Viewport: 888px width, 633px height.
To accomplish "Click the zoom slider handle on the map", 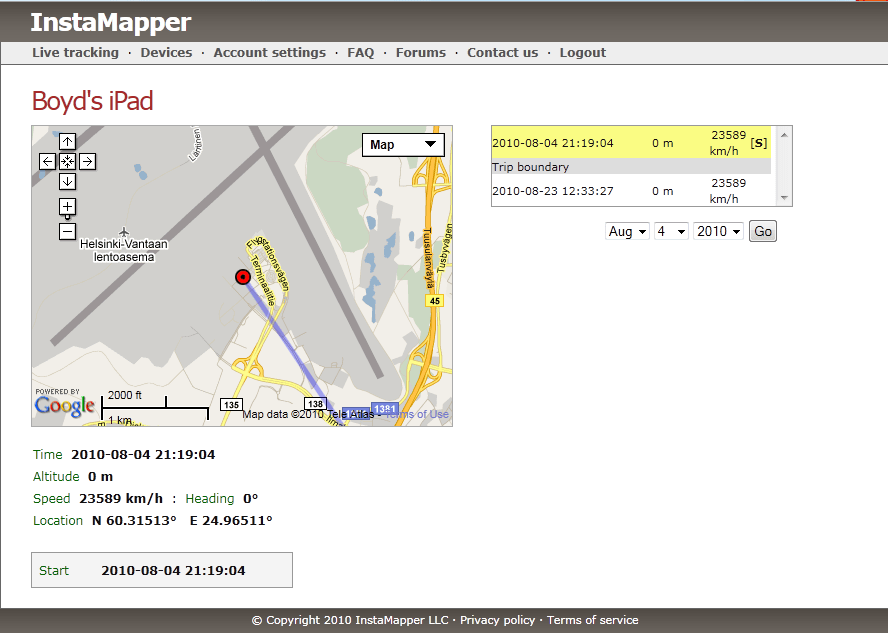I will tap(67, 217).
